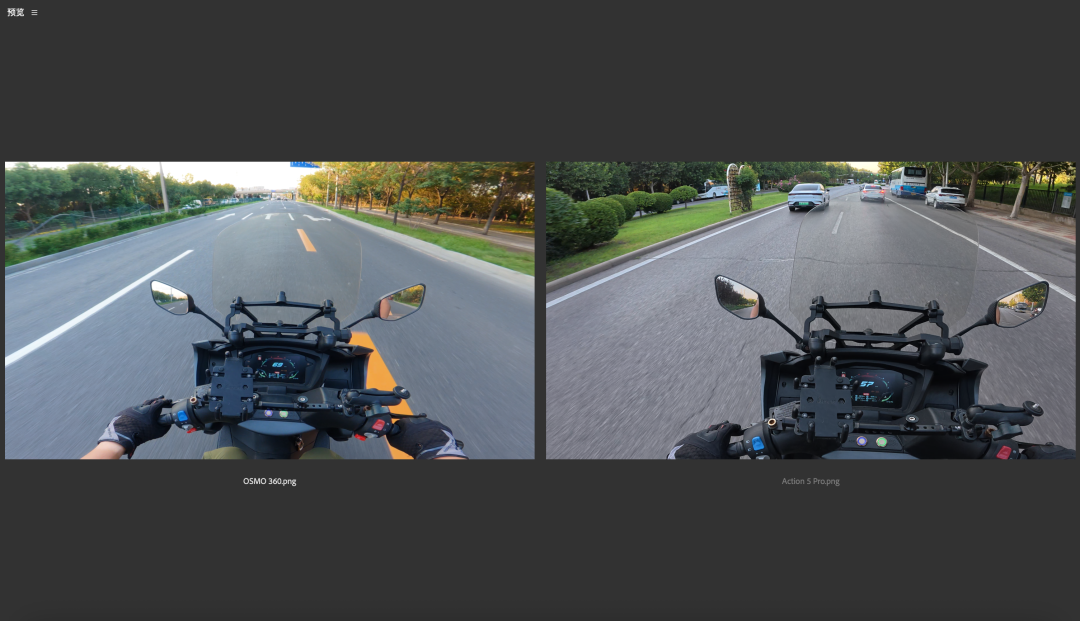Click the right mirror in Action 5 Pro image
The image size is (1080, 621).
click(x=1023, y=302)
